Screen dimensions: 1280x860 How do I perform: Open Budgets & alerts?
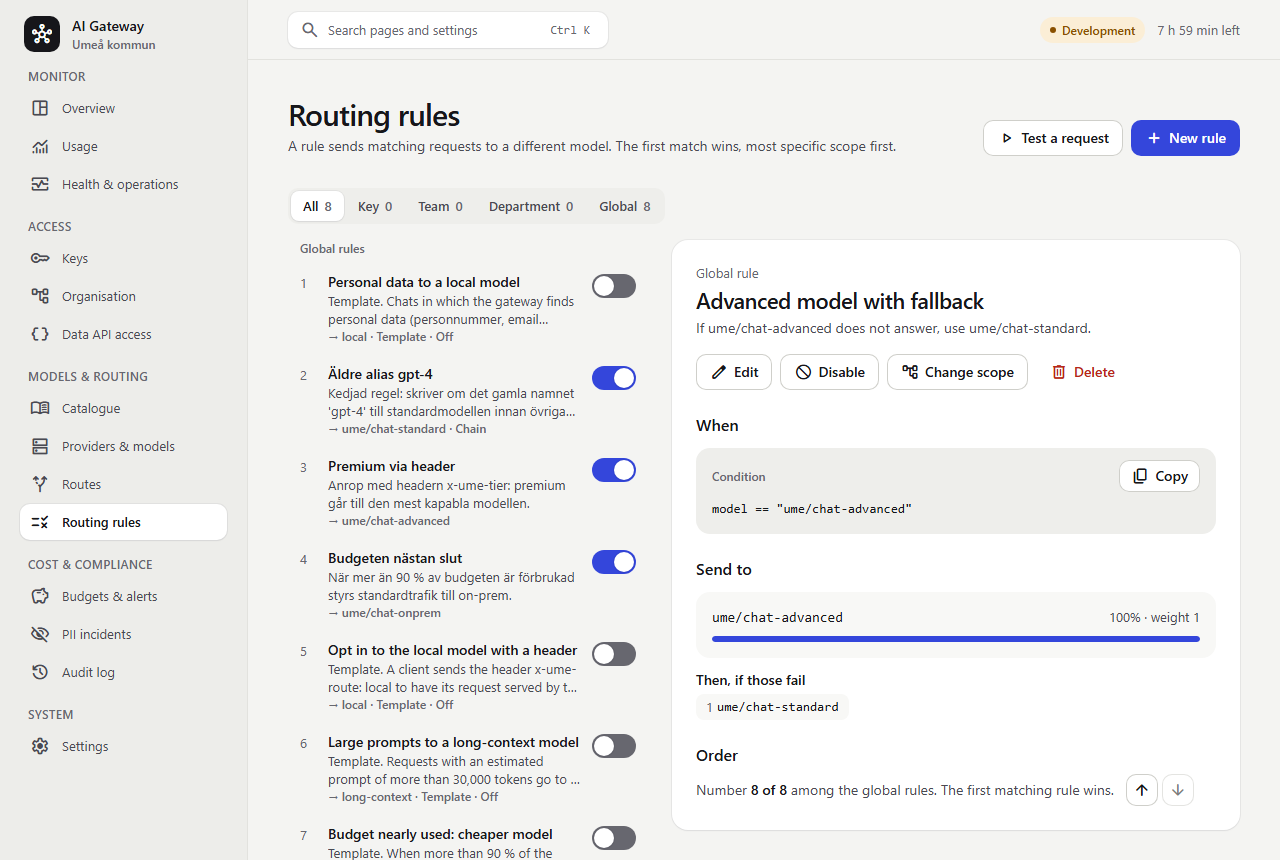point(123,596)
